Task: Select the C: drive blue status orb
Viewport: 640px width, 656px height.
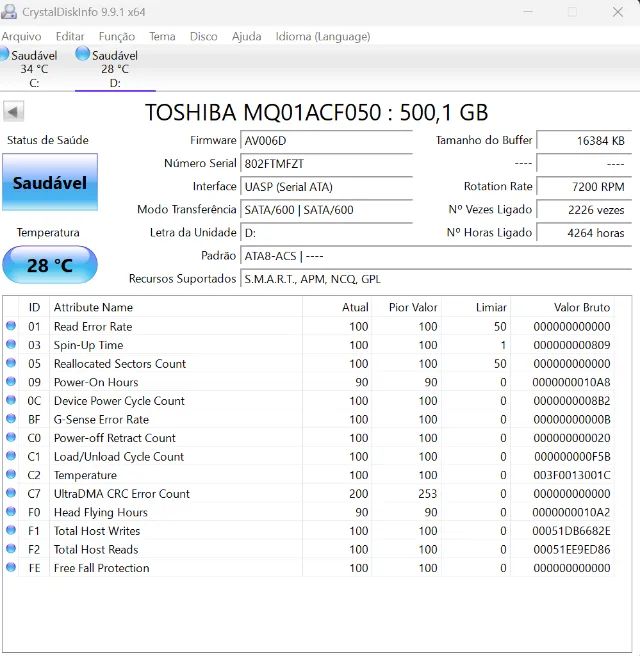Action: click(x=4, y=54)
